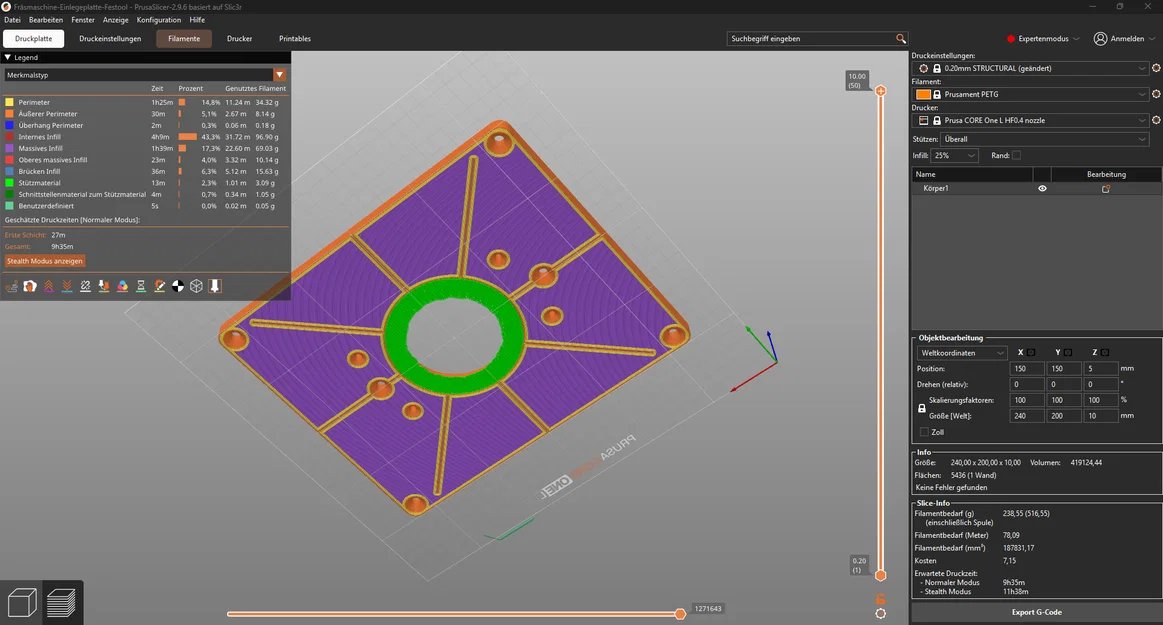Open the Merkmalstyp view type dropdown
The width and height of the screenshot is (1163, 625).
(x=145, y=75)
